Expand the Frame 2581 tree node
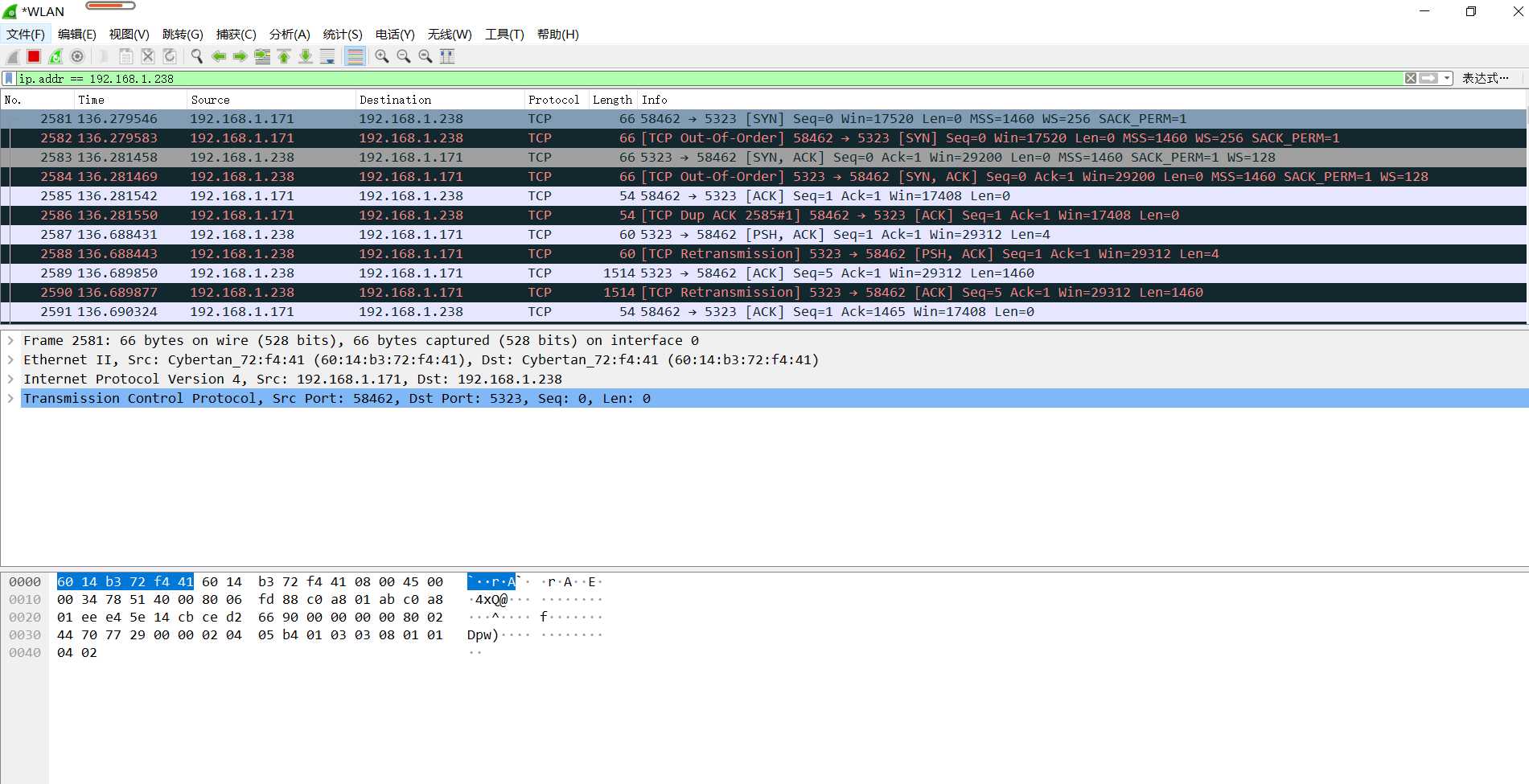Image resolution: width=1529 pixels, height=784 pixels. (10, 340)
